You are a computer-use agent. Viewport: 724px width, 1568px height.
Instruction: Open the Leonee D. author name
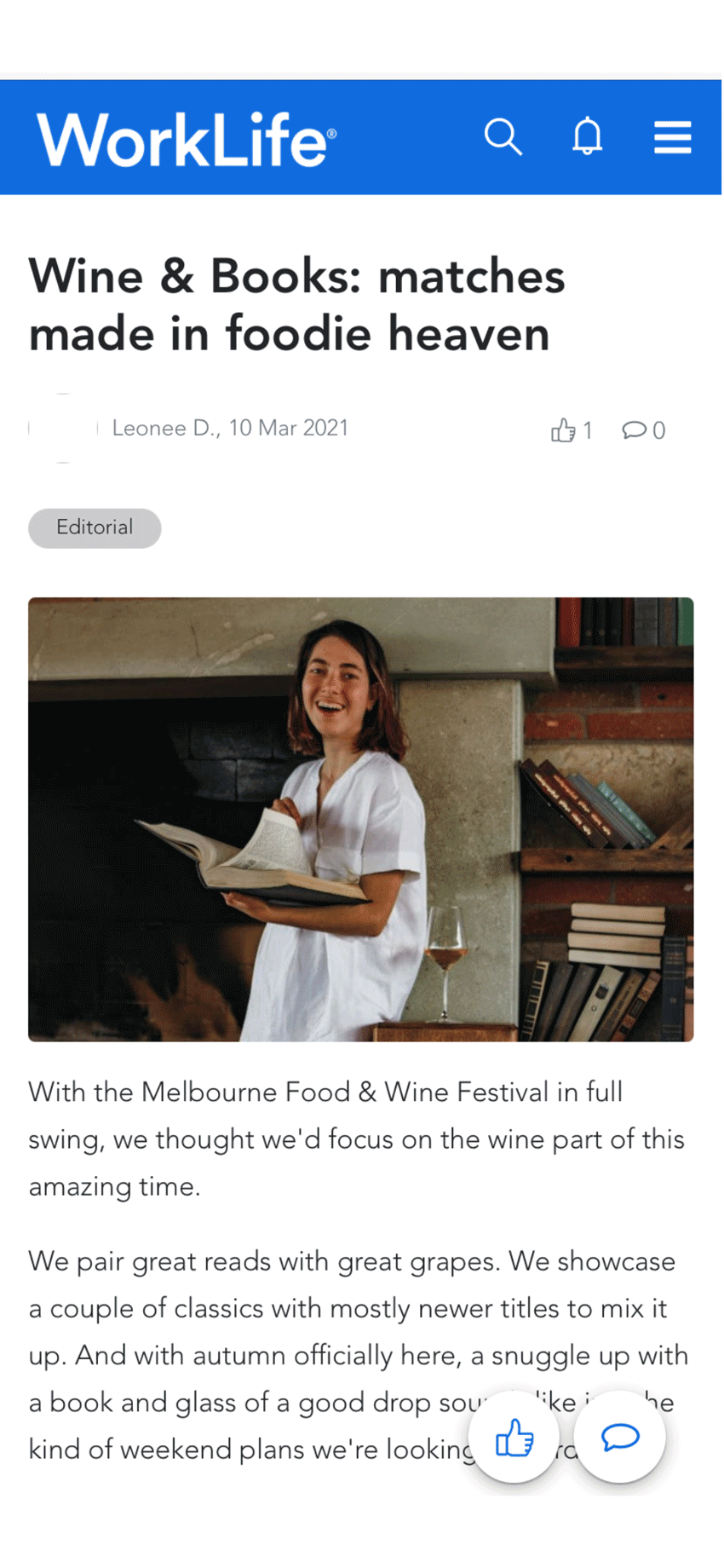point(163,428)
